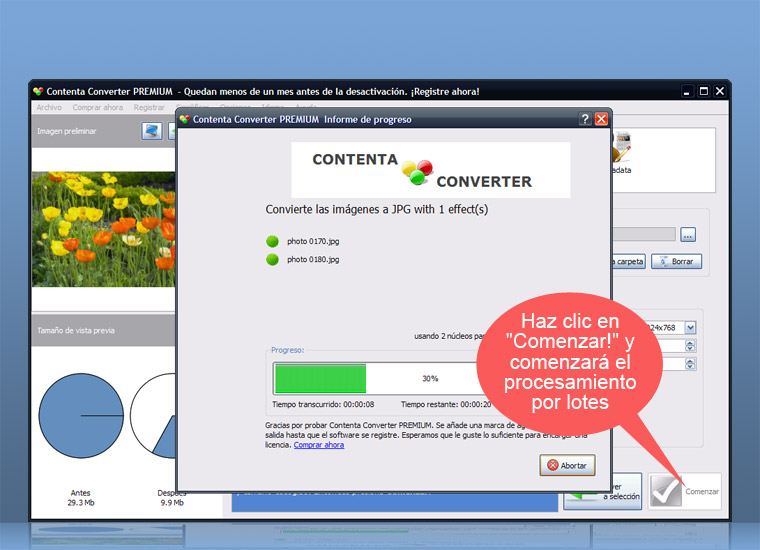760x550 pixels.
Task: Open the Comprar ahora menu
Action: [97, 108]
